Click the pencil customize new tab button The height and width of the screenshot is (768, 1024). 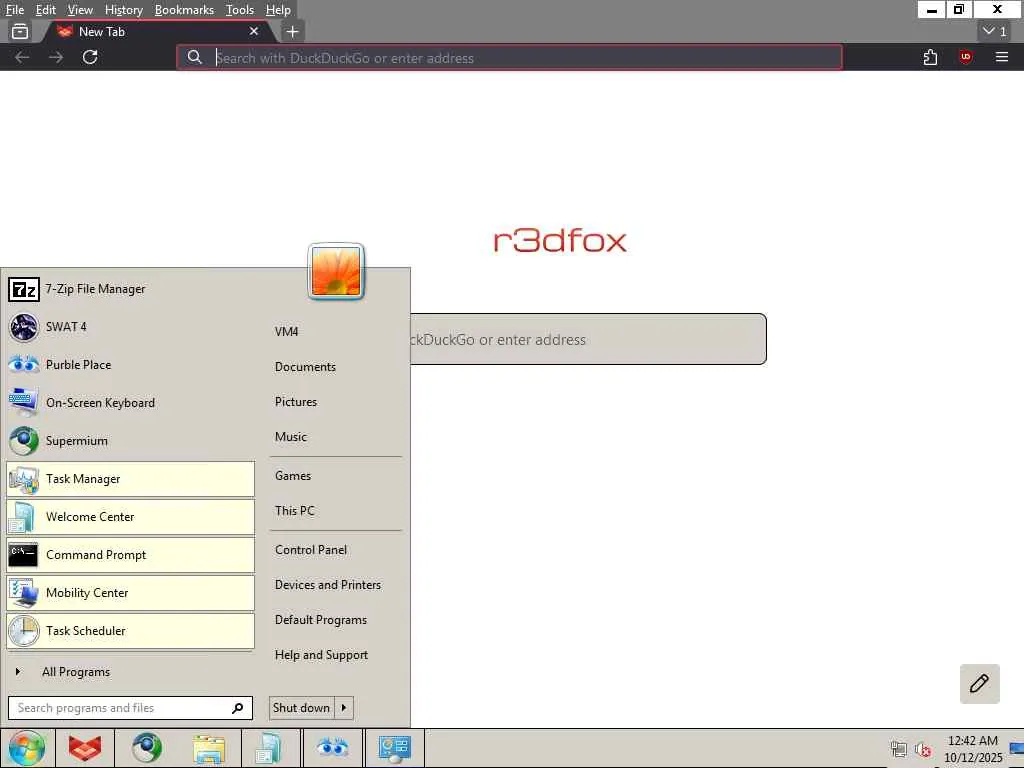[979, 683]
